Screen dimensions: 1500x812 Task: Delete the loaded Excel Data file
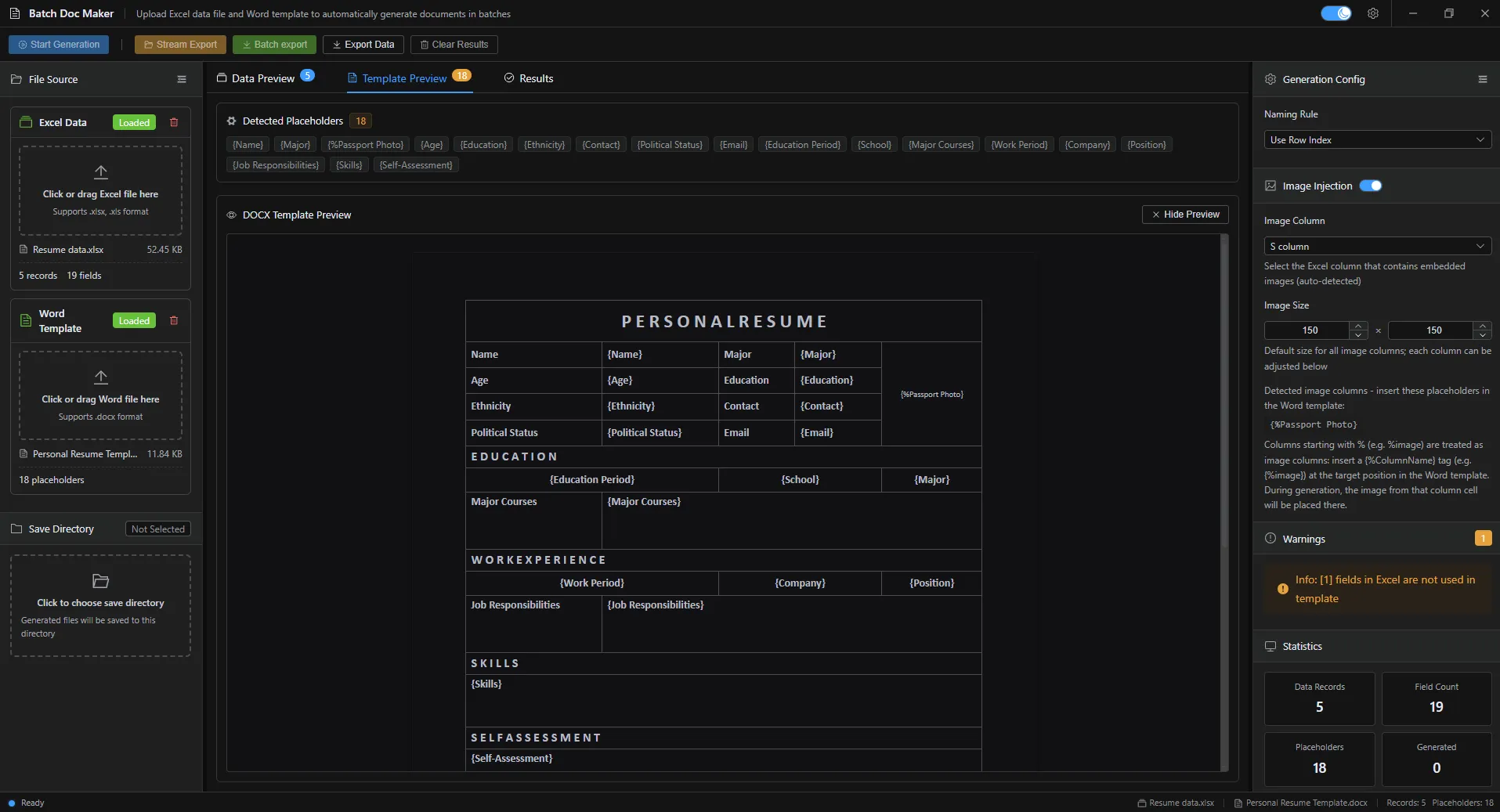pos(174,122)
